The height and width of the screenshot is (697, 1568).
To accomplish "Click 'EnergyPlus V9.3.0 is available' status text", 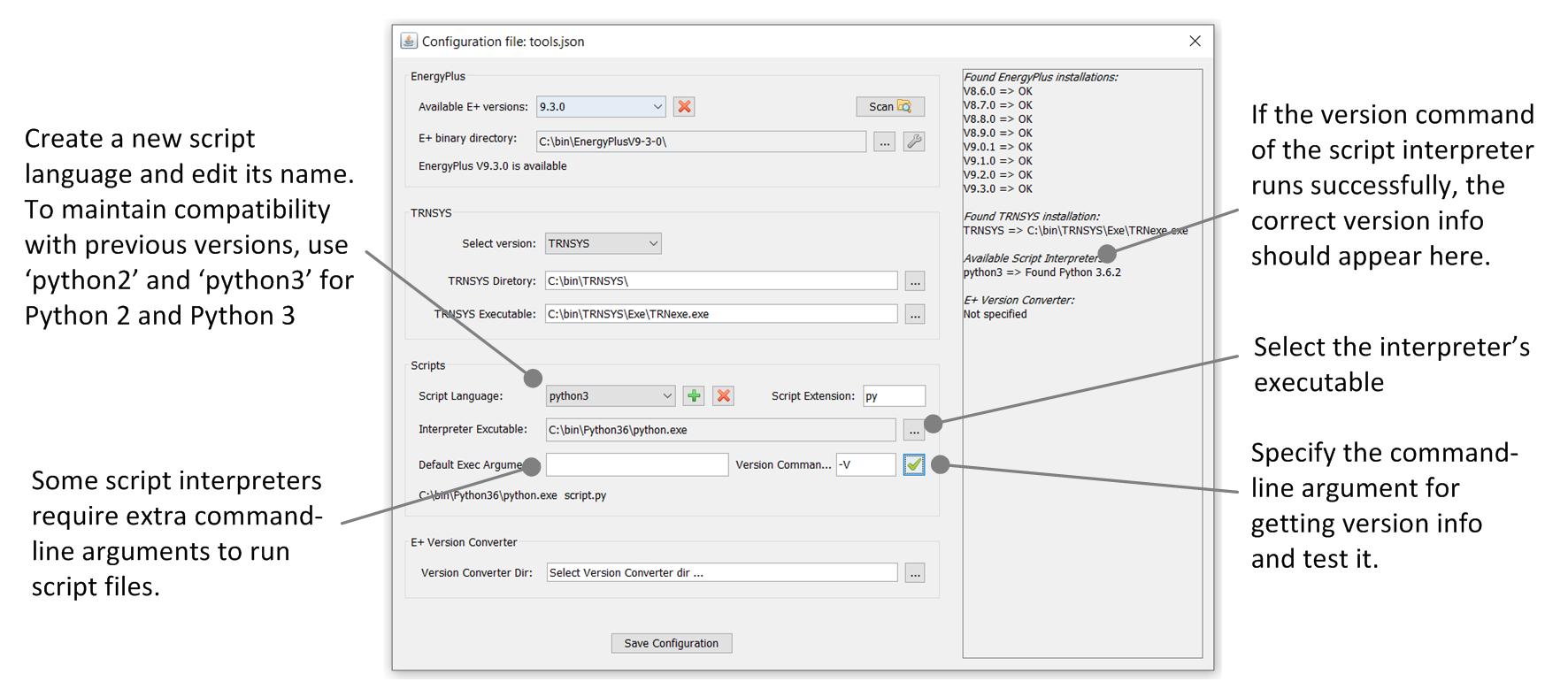I will tap(493, 166).
